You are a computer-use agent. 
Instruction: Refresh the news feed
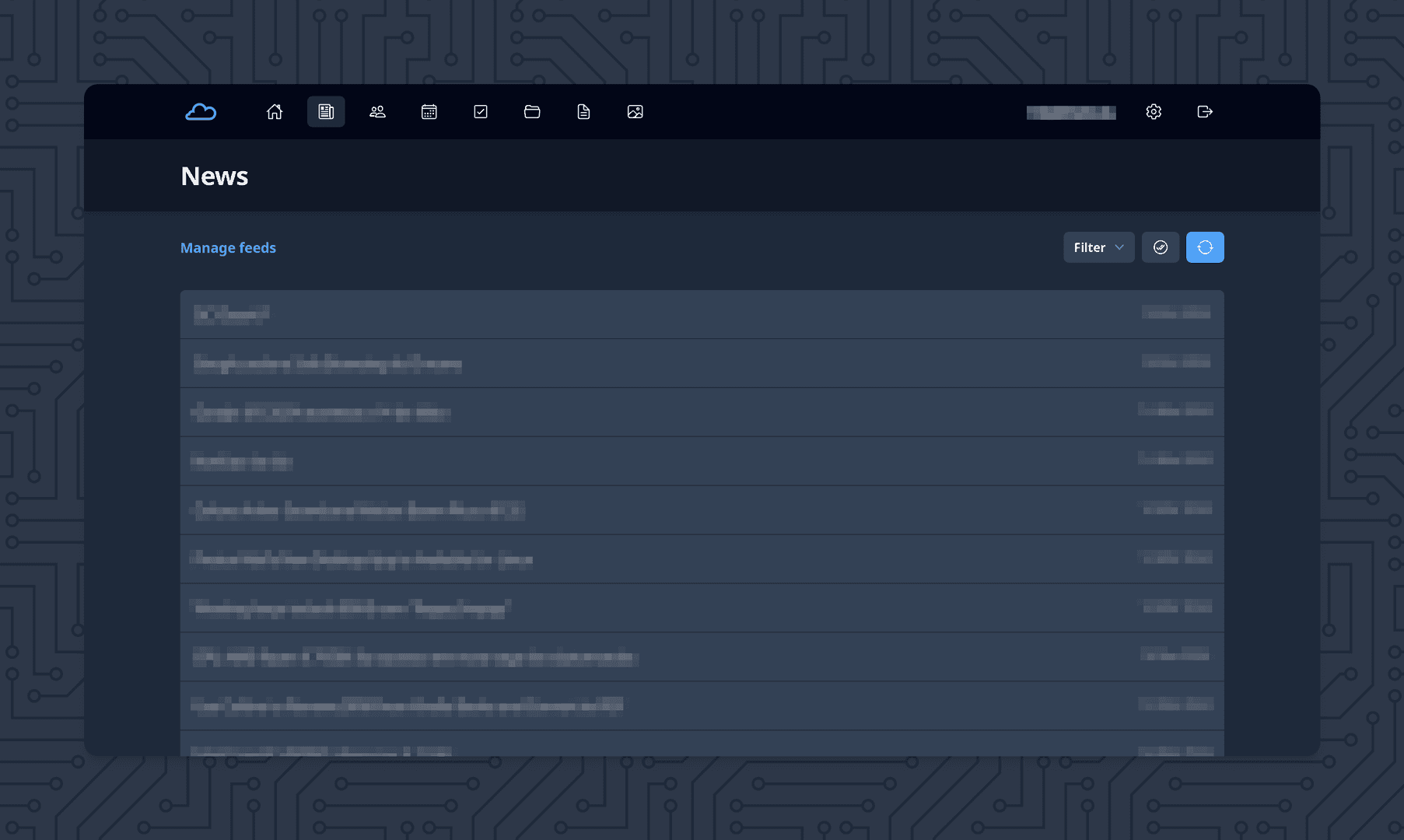pyautogui.click(x=1205, y=247)
